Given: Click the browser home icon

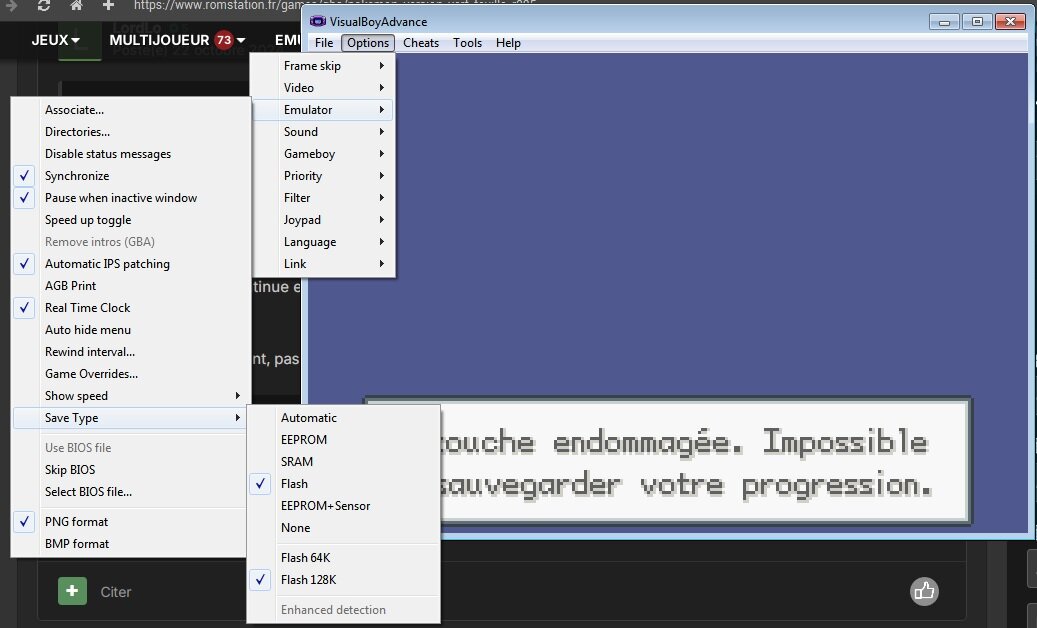Looking at the screenshot, I should click(77, 6).
